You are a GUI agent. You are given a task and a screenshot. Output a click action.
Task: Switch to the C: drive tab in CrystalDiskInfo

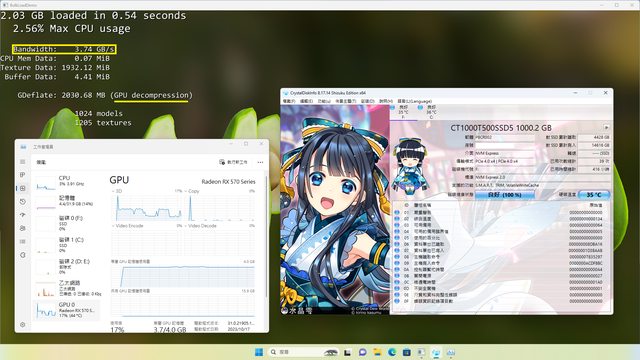[428, 112]
